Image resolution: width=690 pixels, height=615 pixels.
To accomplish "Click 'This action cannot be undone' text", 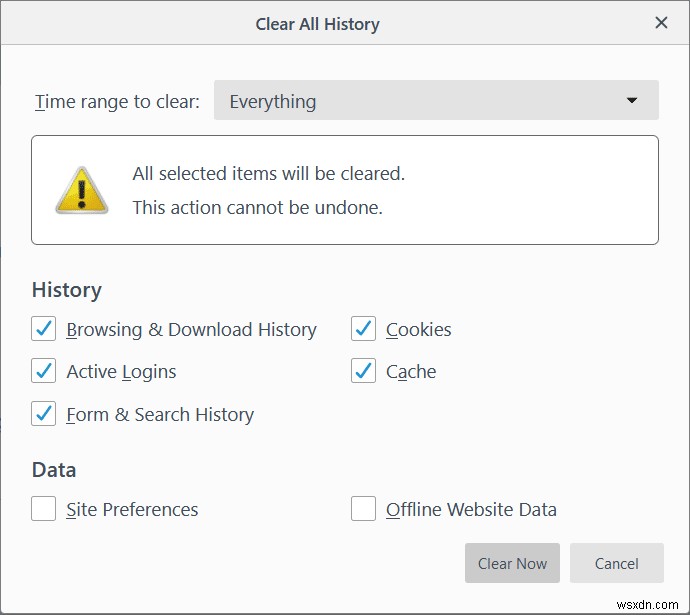I will [257, 208].
